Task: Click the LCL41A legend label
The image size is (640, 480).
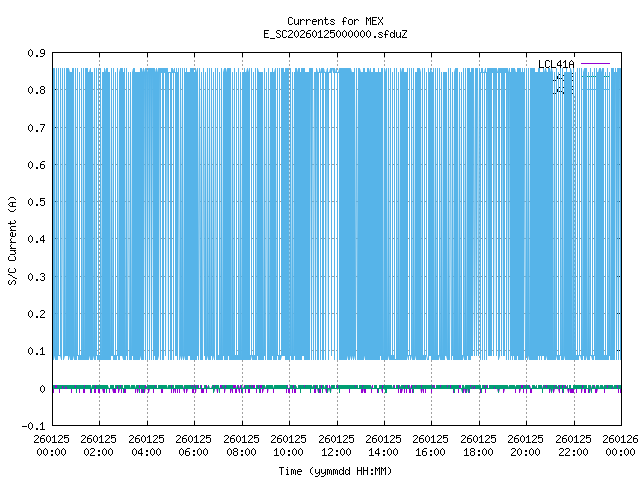Action: (556, 65)
